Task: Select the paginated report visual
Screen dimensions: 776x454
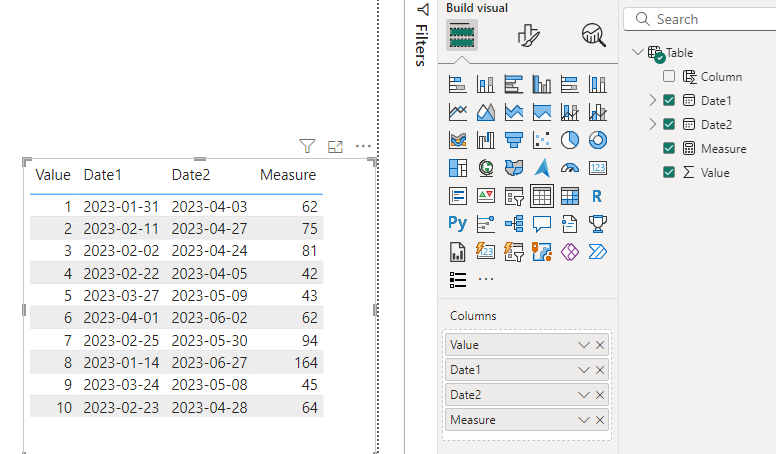Action: [x=457, y=252]
